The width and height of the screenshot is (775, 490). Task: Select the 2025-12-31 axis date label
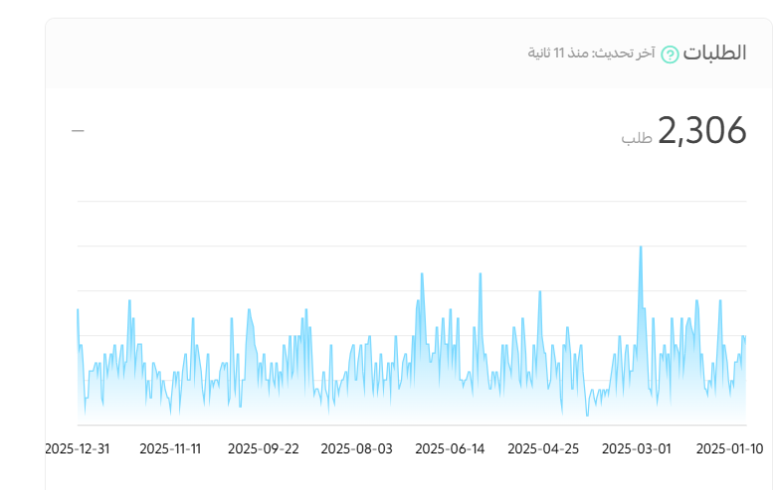point(77,449)
